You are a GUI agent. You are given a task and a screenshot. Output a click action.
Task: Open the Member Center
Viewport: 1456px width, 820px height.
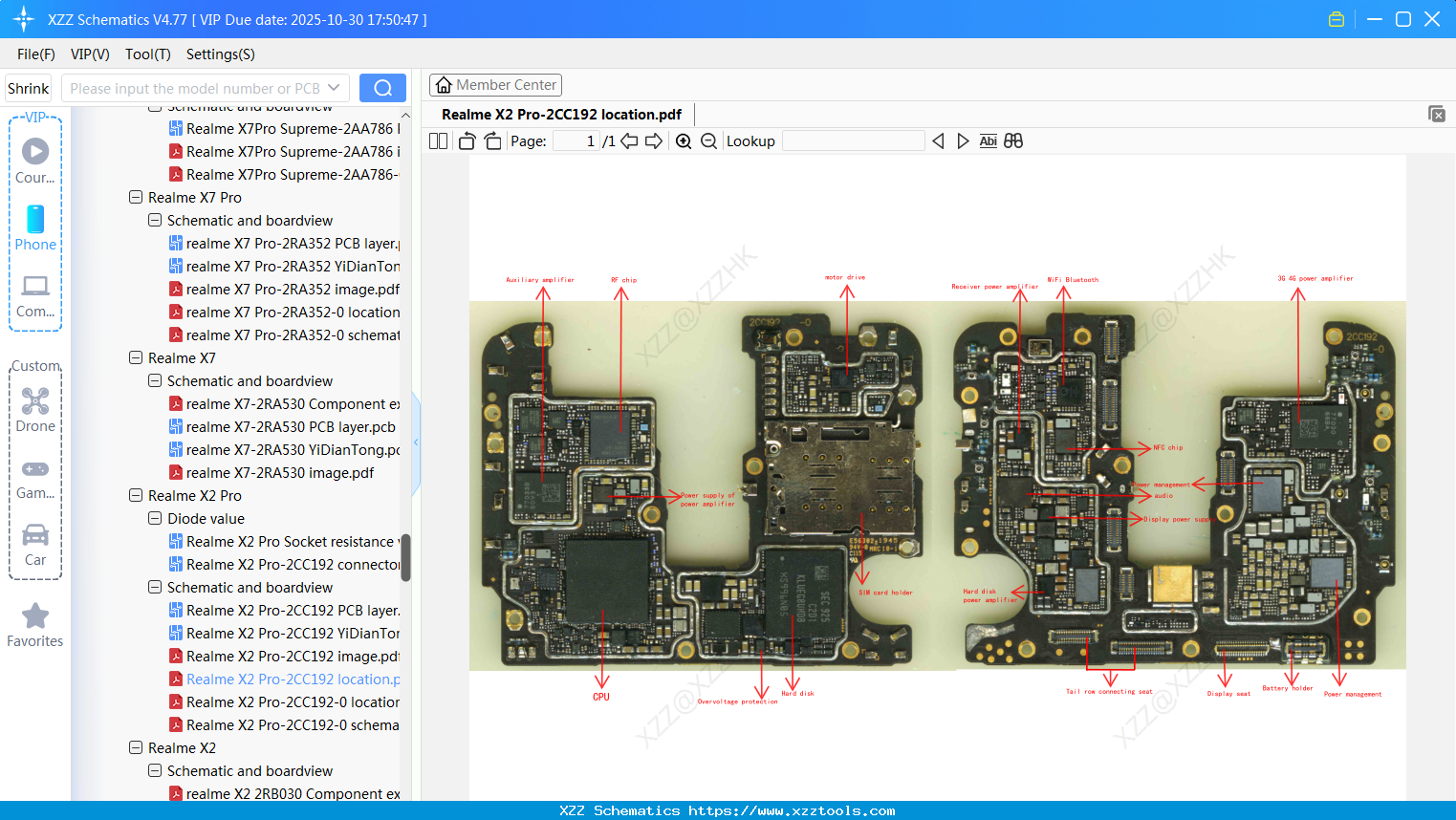495,85
